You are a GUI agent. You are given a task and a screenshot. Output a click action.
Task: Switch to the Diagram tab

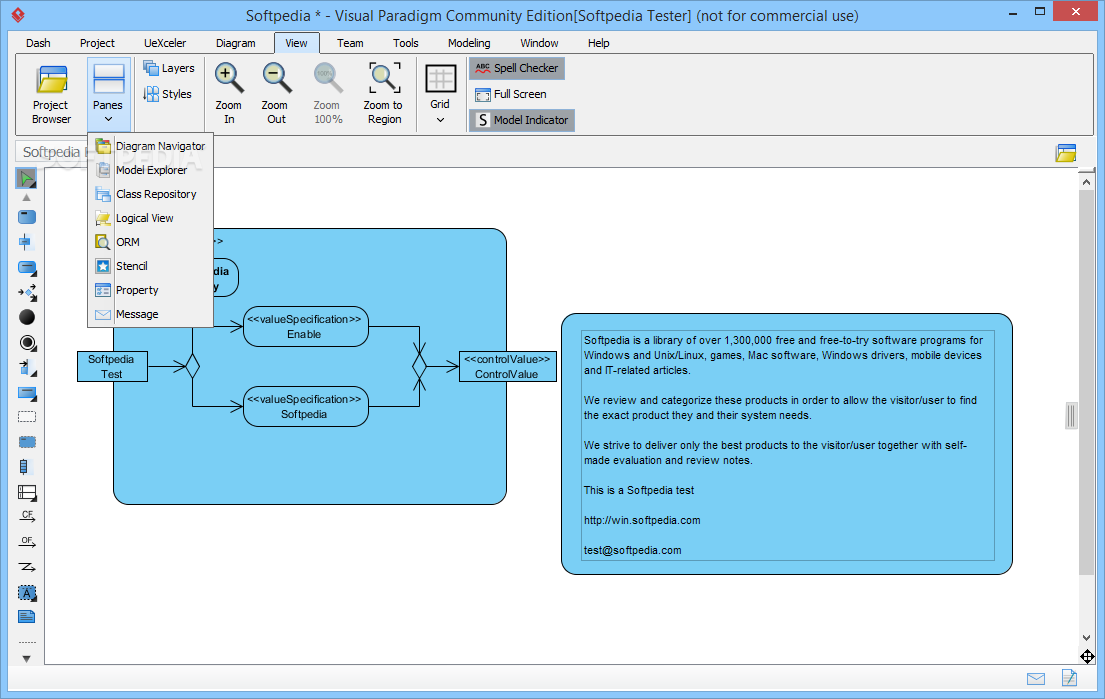(x=235, y=43)
